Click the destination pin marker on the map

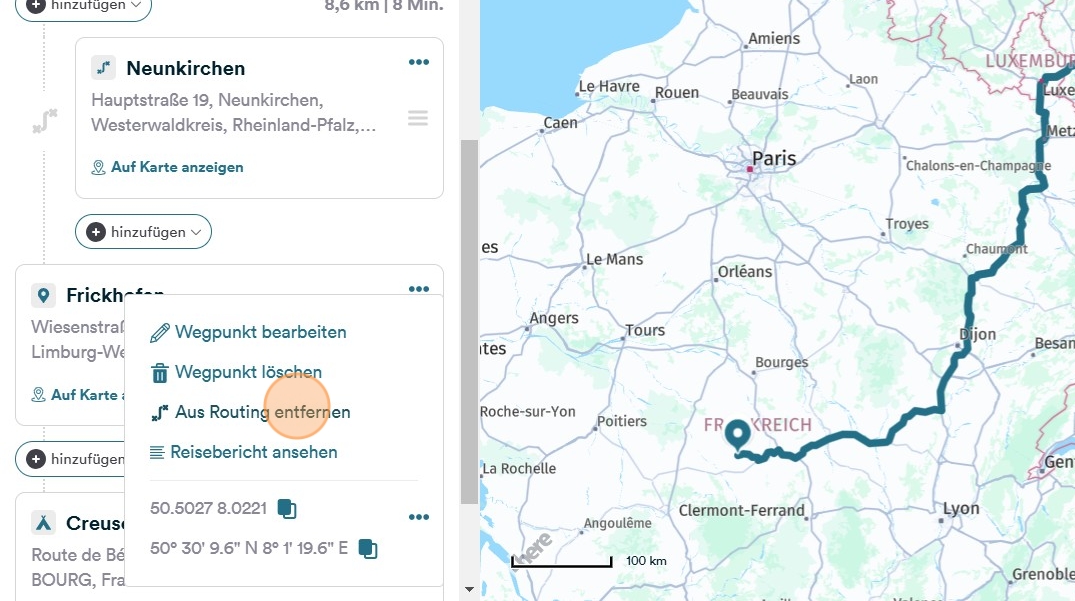pyautogui.click(x=738, y=435)
